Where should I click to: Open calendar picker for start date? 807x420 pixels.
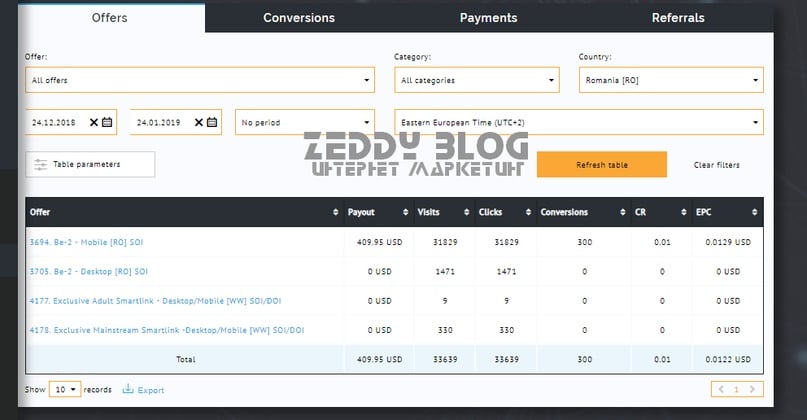pyautogui.click(x=107, y=122)
